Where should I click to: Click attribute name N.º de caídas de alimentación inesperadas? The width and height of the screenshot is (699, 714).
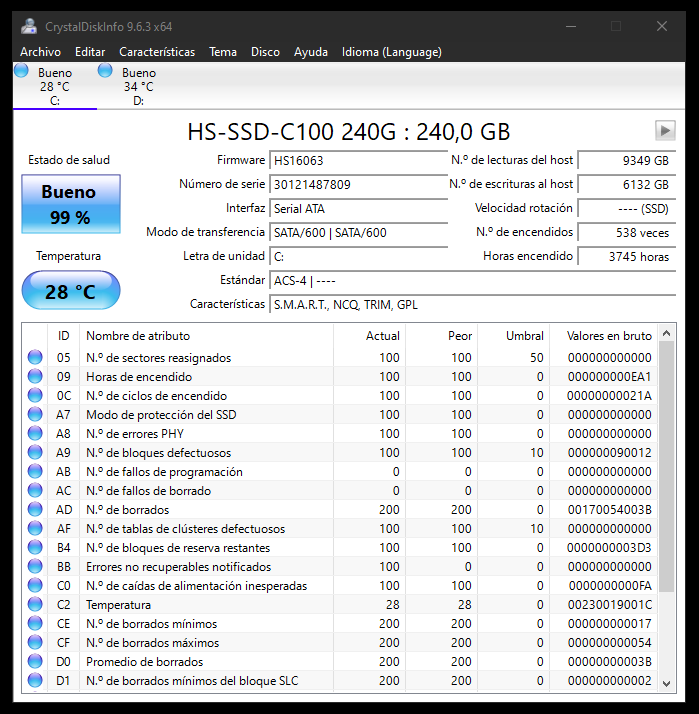[196, 586]
